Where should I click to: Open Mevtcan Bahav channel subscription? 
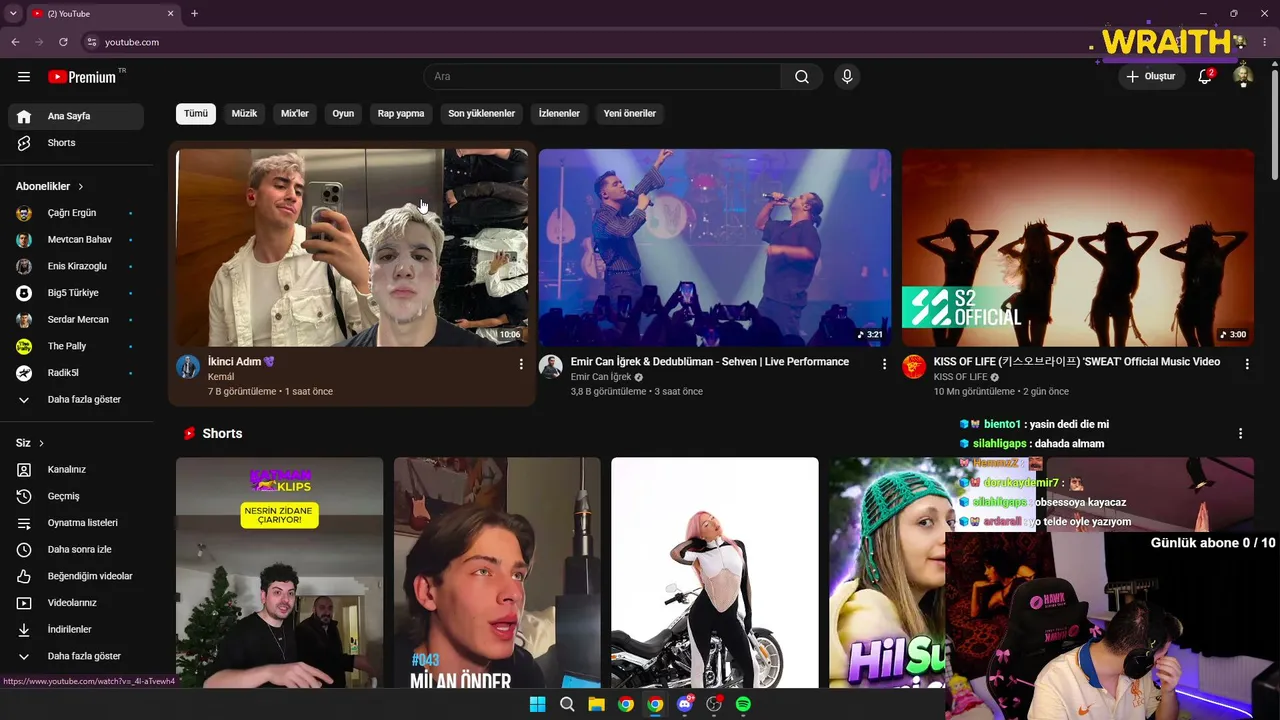[x=76, y=240]
